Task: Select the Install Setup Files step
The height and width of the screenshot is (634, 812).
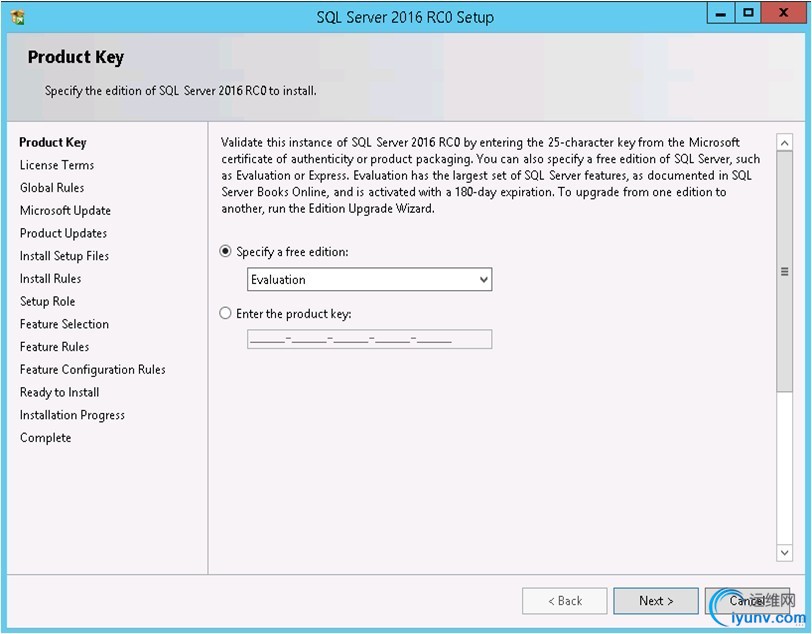Action: (64, 256)
